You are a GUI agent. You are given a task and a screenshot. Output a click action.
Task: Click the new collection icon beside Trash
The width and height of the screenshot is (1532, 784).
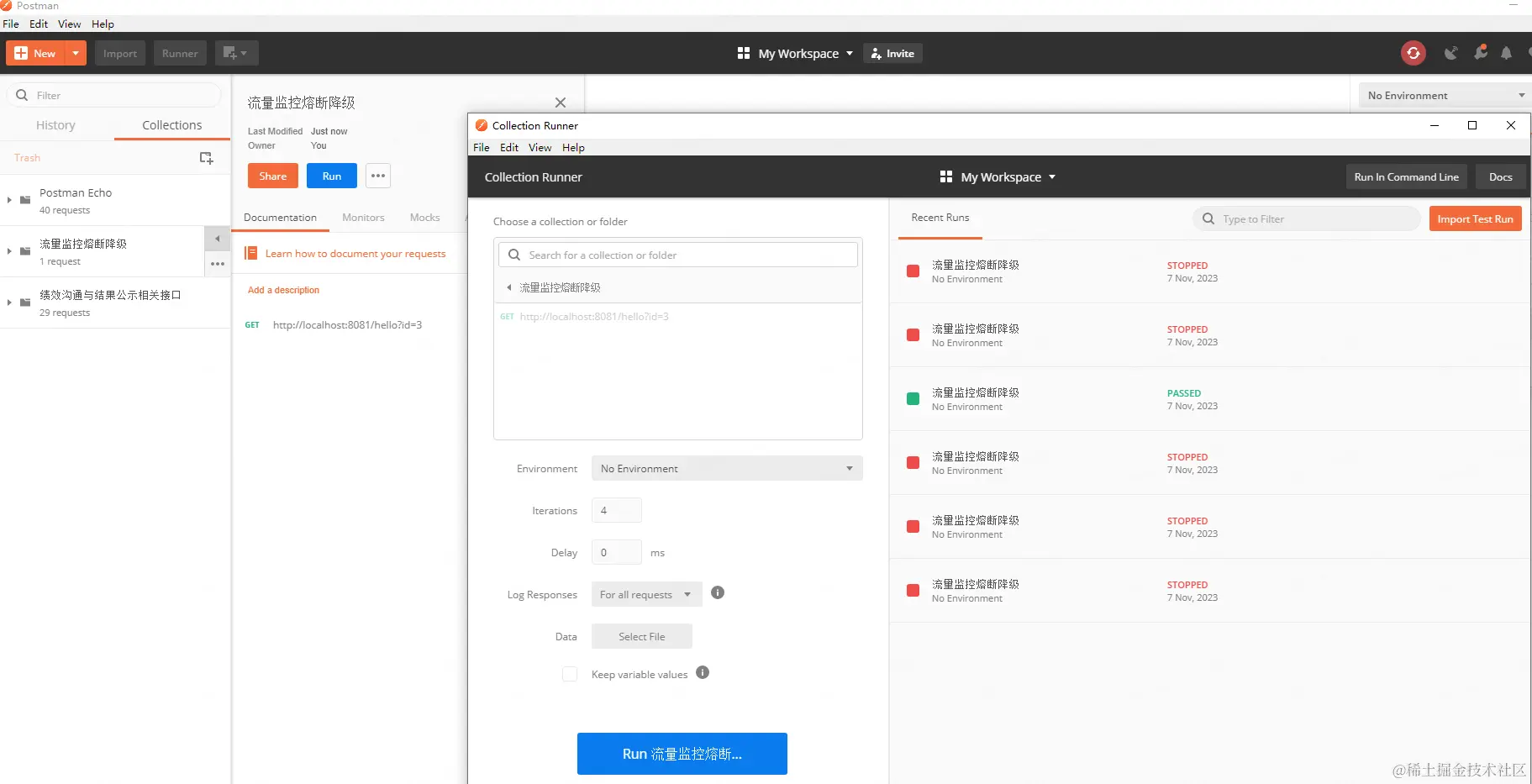206,158
